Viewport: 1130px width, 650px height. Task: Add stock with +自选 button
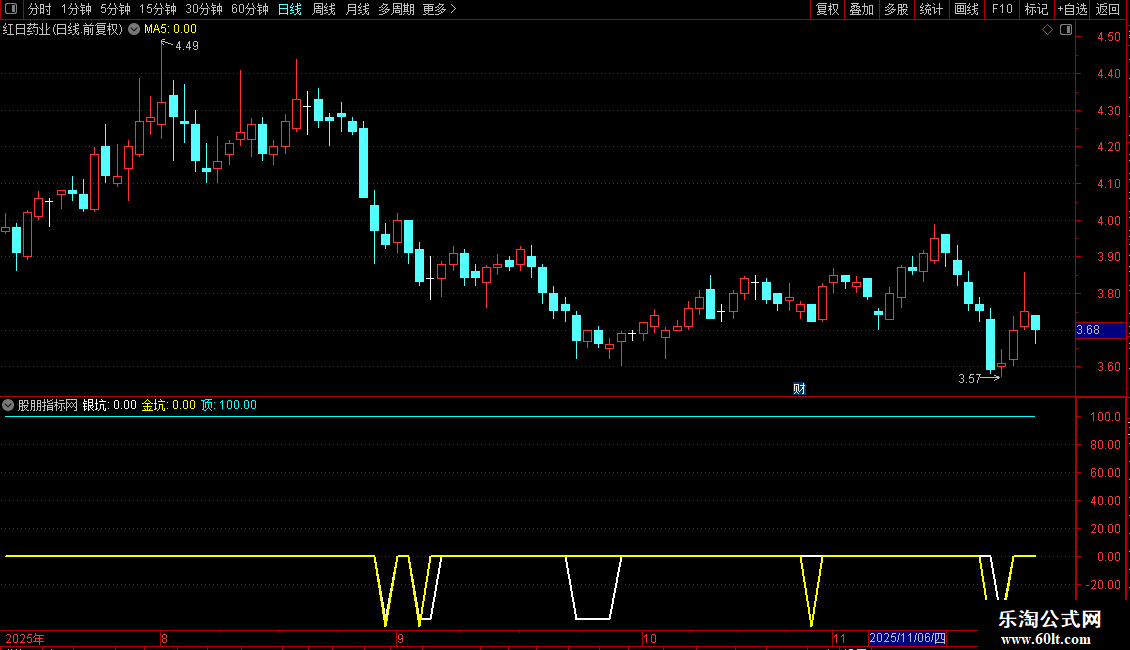tap(1072, 9)
